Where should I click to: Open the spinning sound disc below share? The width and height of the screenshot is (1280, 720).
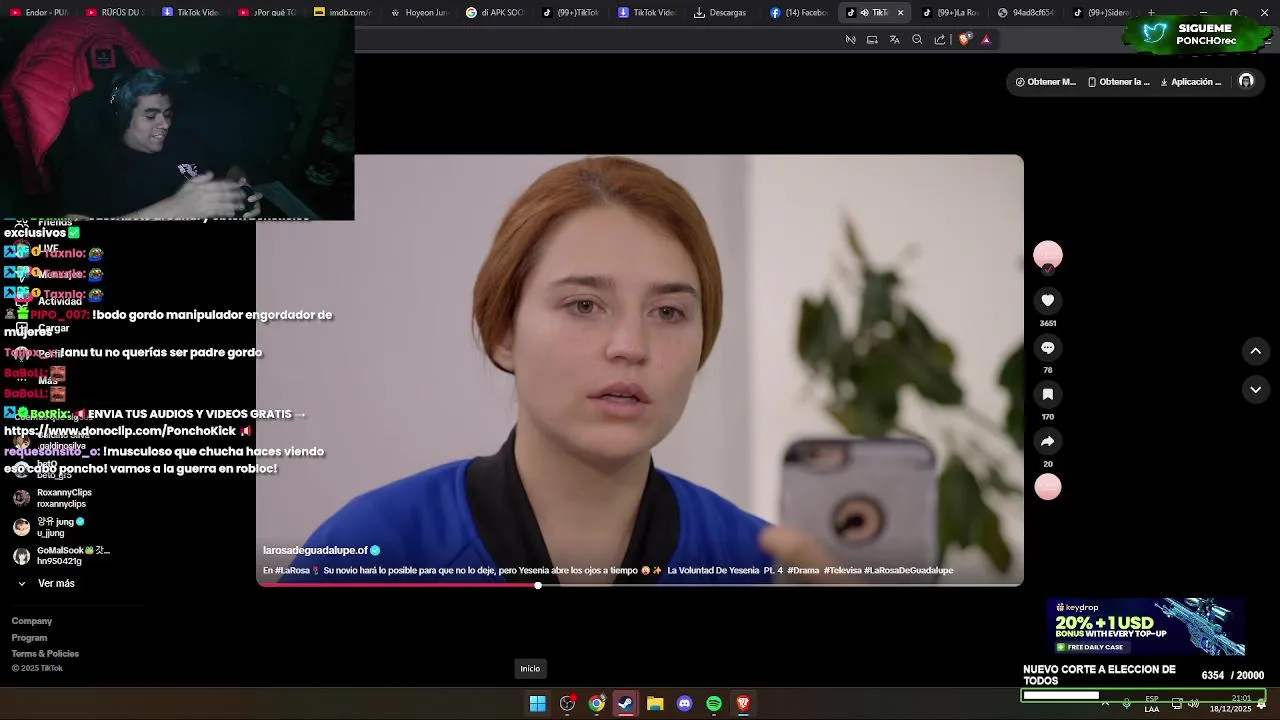1047,487
